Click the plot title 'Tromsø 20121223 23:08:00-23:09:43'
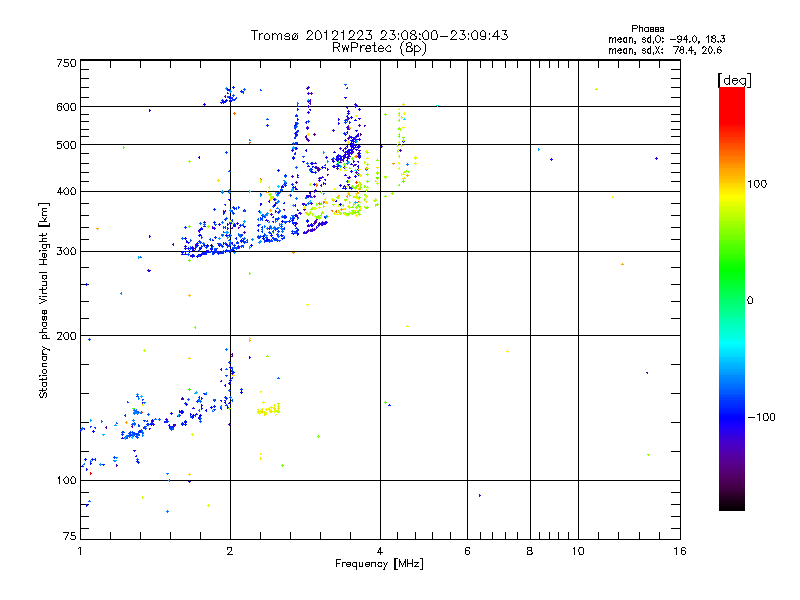Image resolution: width=800 pixels, height=600 pixels. point(379,35)
